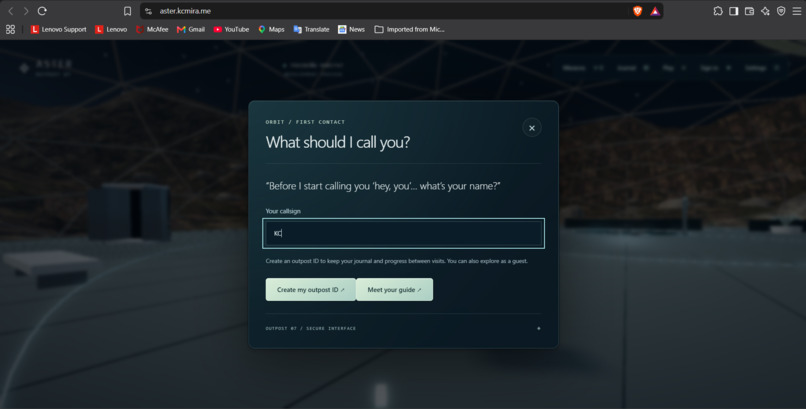
Task: Open Lenovo Support bookmark
Action: (59, 29)
